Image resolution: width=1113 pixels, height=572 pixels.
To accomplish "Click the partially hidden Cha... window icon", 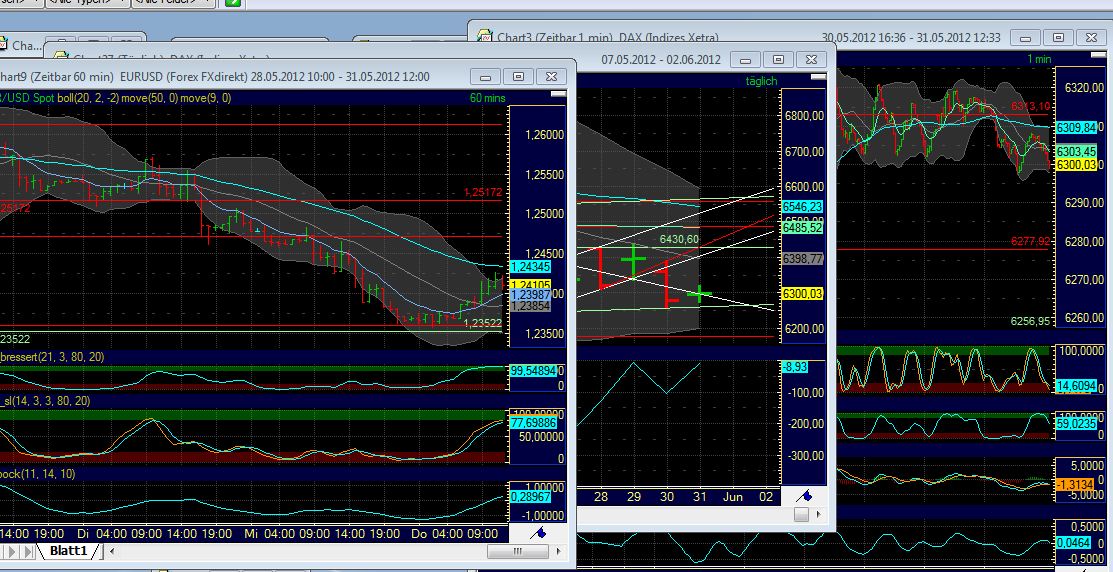I will [4, 45].
